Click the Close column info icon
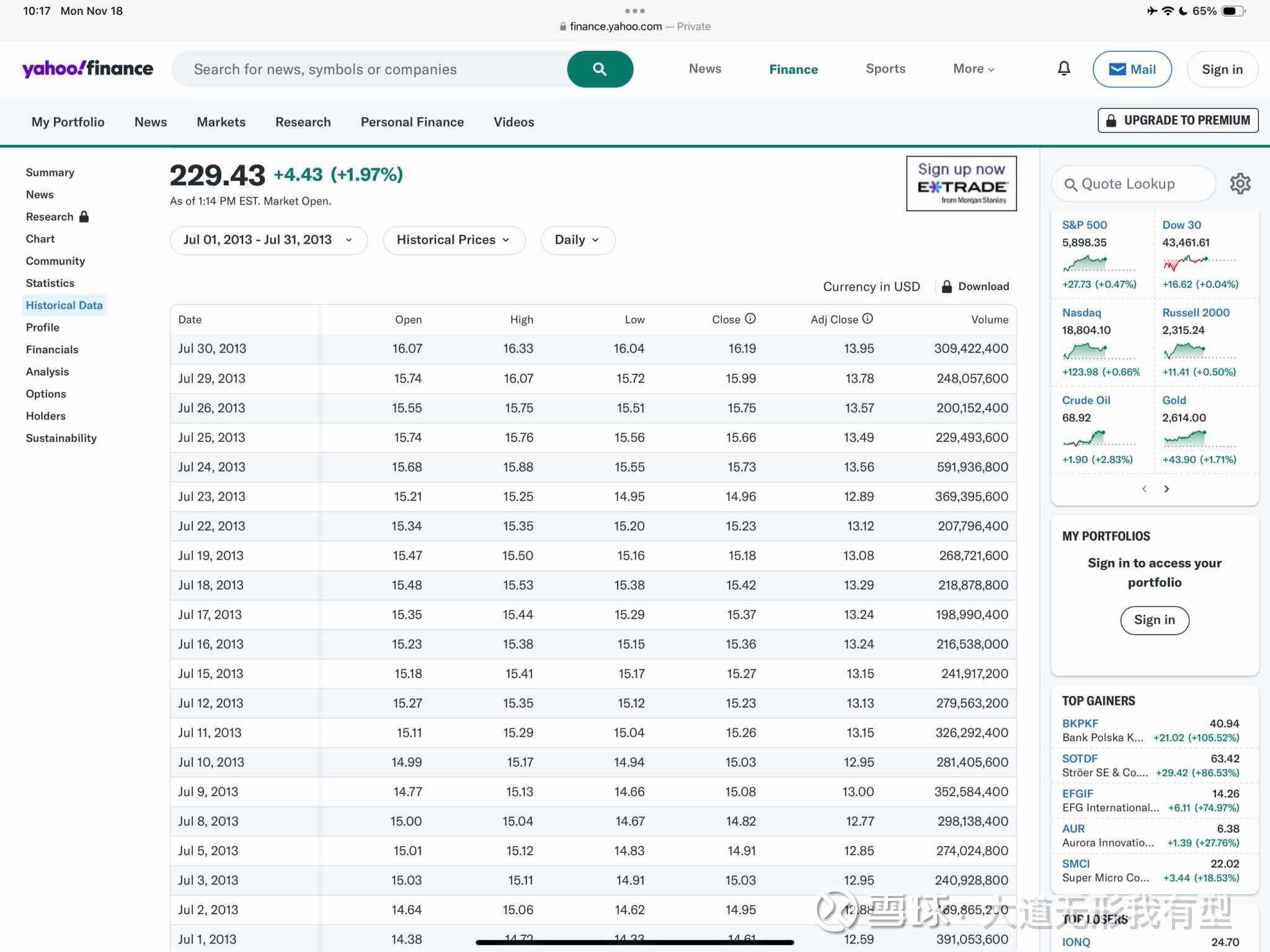 pos(750,319)
